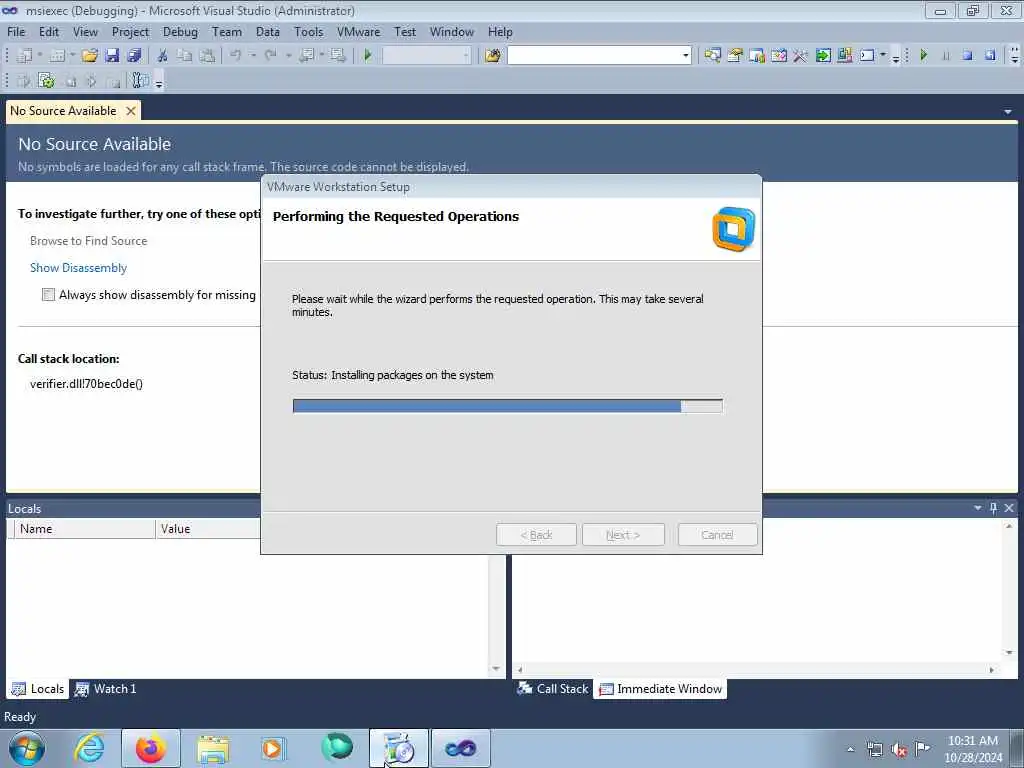Open the Tools menu

click(x=308, y=32)
